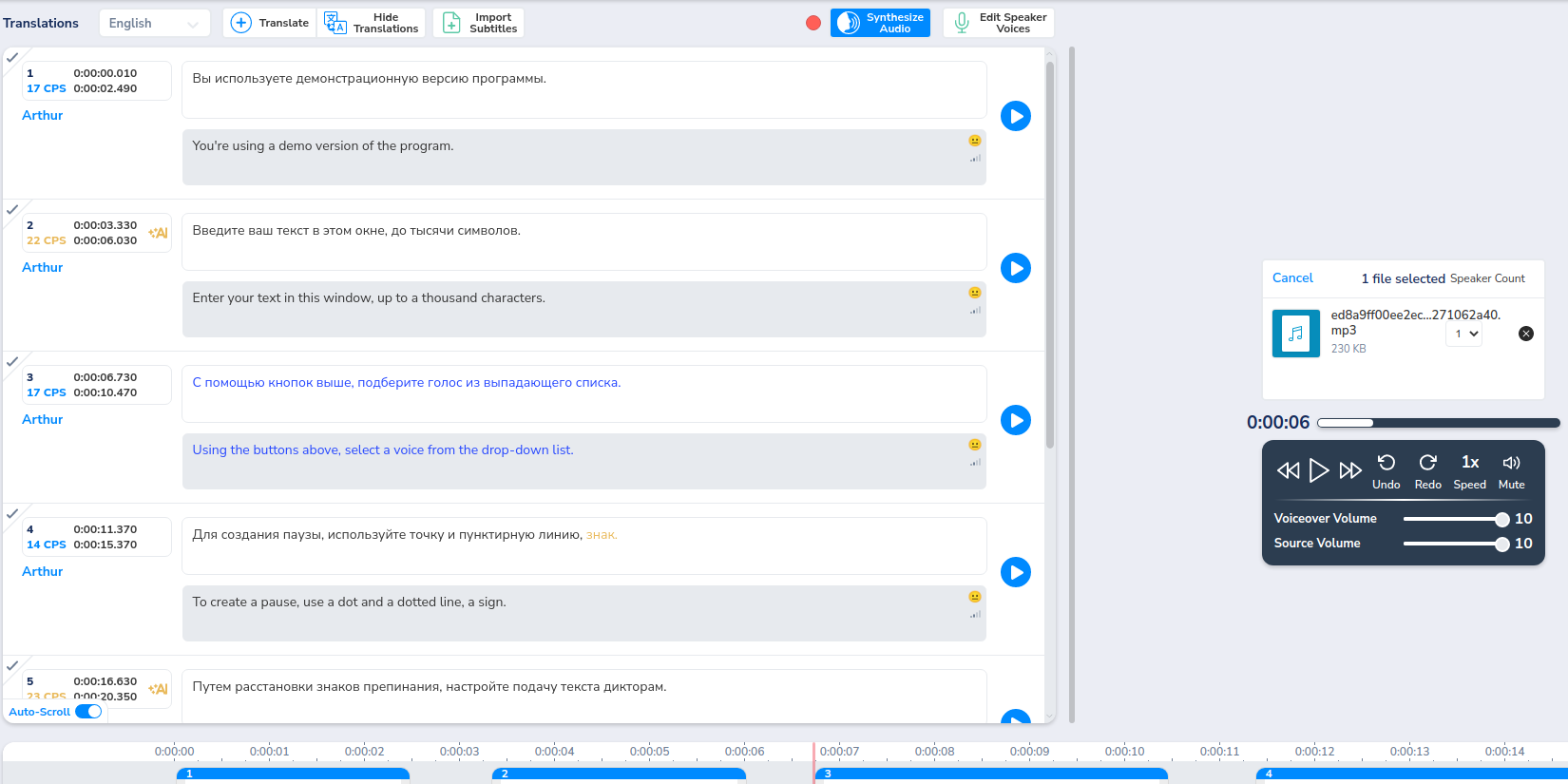
Task: Click the Synthesize Audio button
Action: point(880,23)
